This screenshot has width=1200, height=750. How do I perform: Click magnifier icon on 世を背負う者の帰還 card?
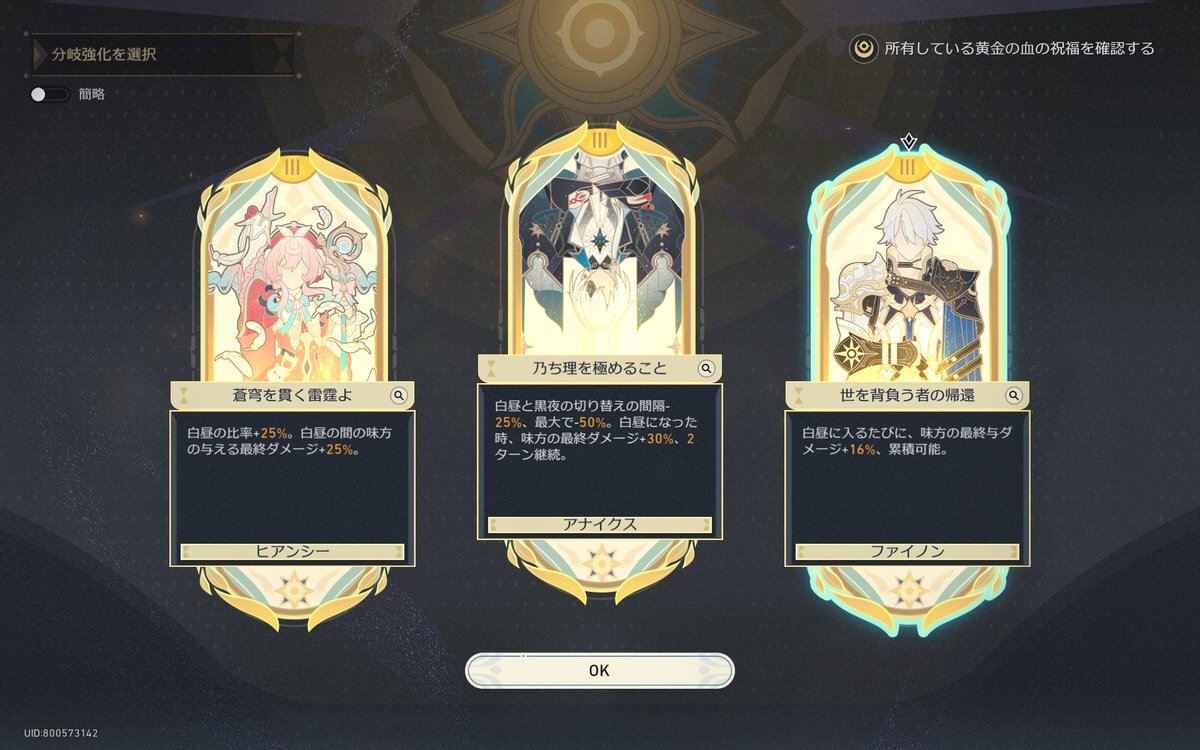click(x=1013, y=395)
